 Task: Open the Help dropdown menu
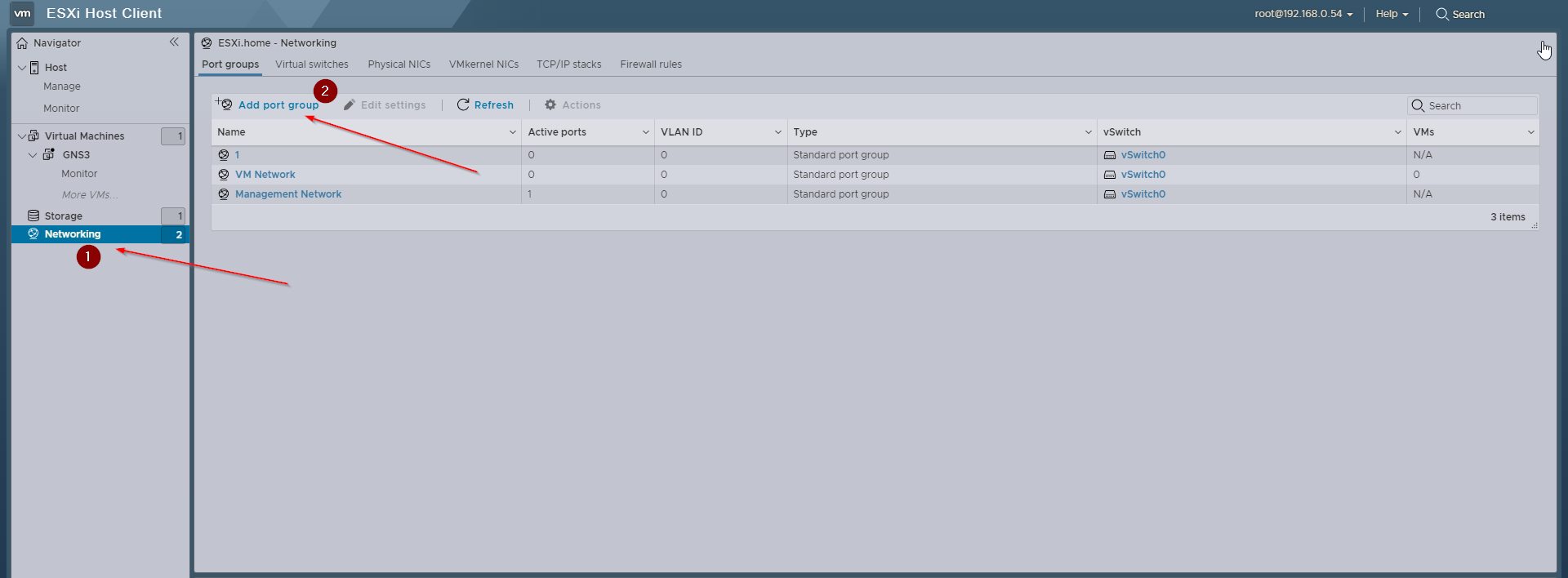tap(1392, 14)
